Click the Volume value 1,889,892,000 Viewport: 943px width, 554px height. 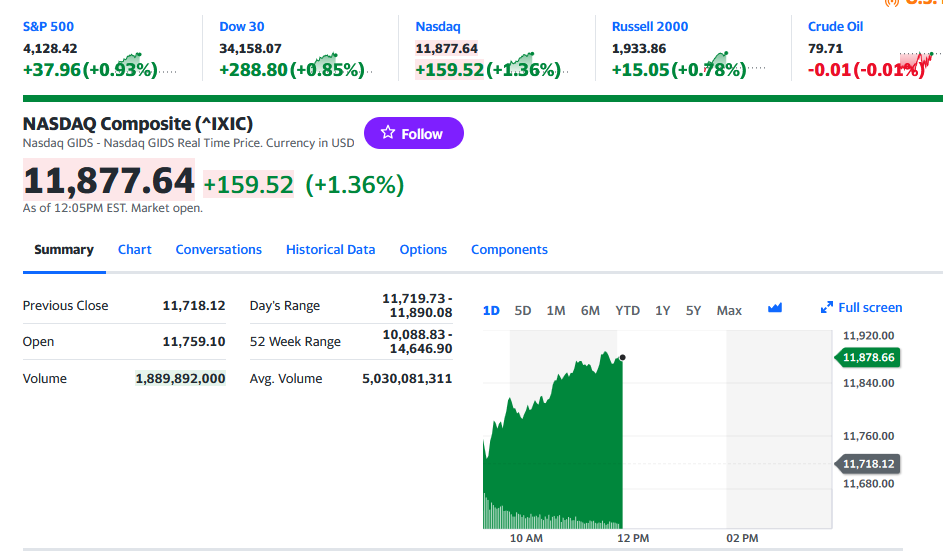(x=180, y=378)
